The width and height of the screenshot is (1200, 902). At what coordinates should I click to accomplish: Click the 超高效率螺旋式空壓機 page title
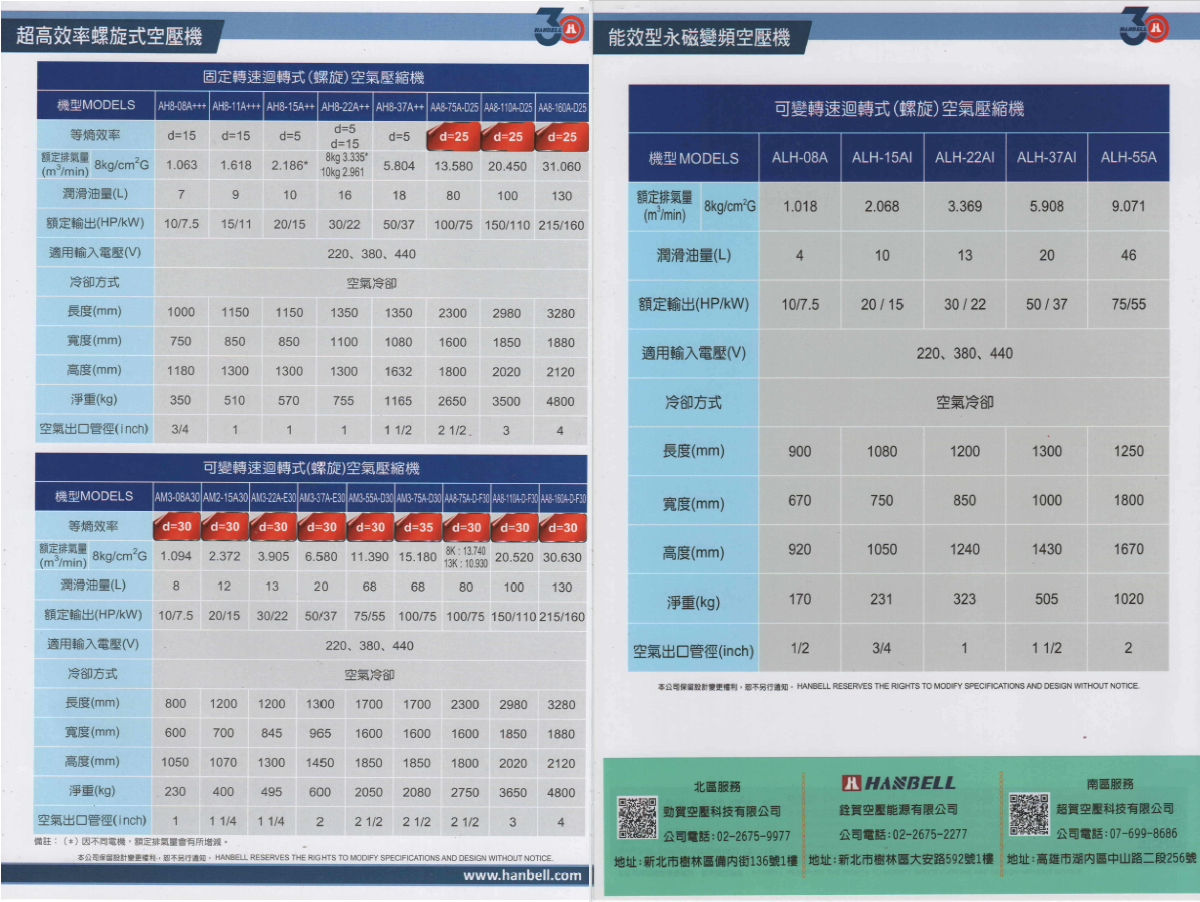[109, 37]
